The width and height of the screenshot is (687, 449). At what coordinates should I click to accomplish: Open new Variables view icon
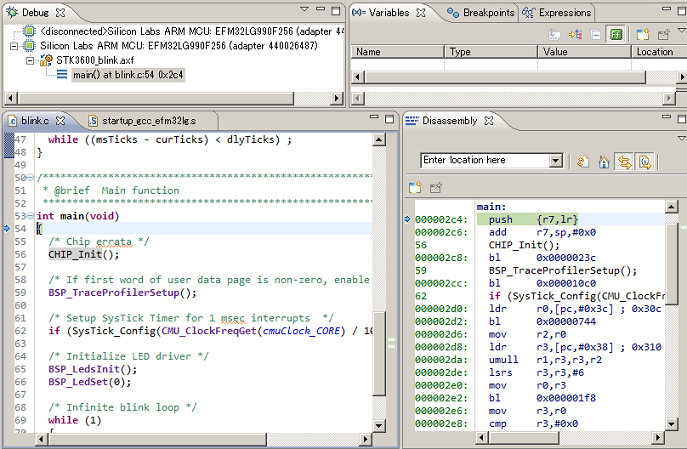pyautogui.click(x=643, y=34)
